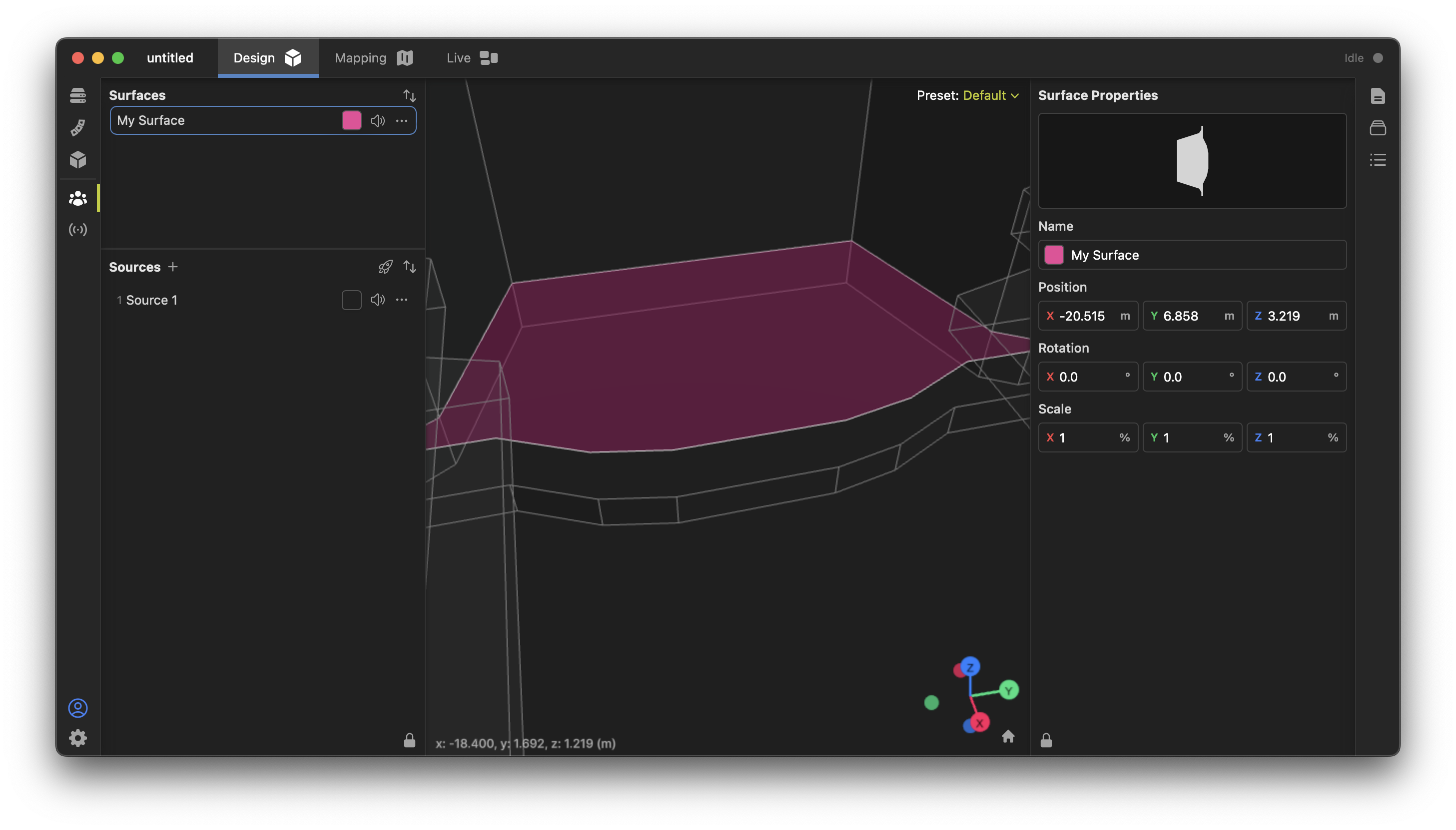Open the speaker arrays sidebar icon
1456x830 pixels.
point(78,127)
